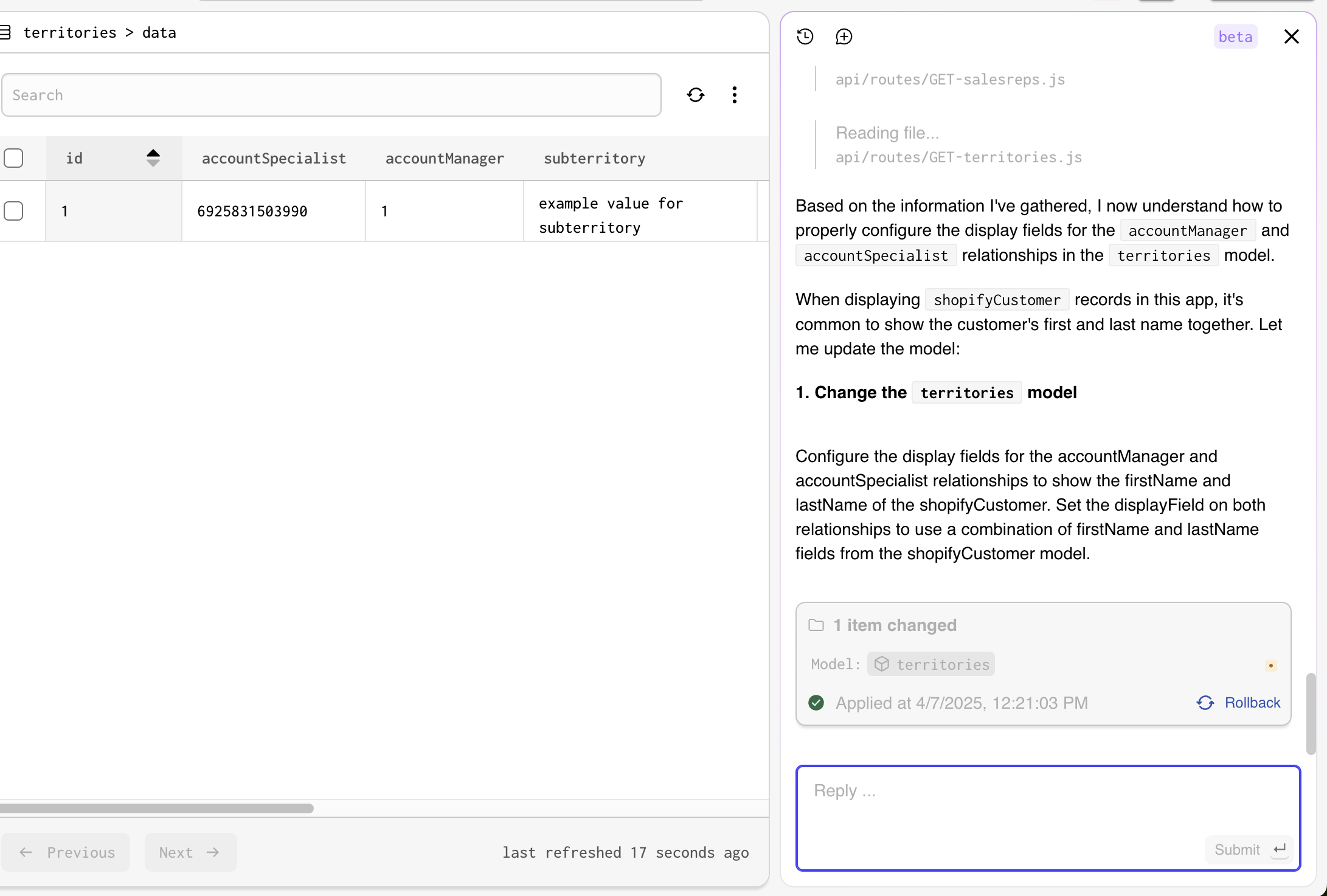Rollback the applied change
Viewport: 1327px width, 896px height.
pos(1239,703)
